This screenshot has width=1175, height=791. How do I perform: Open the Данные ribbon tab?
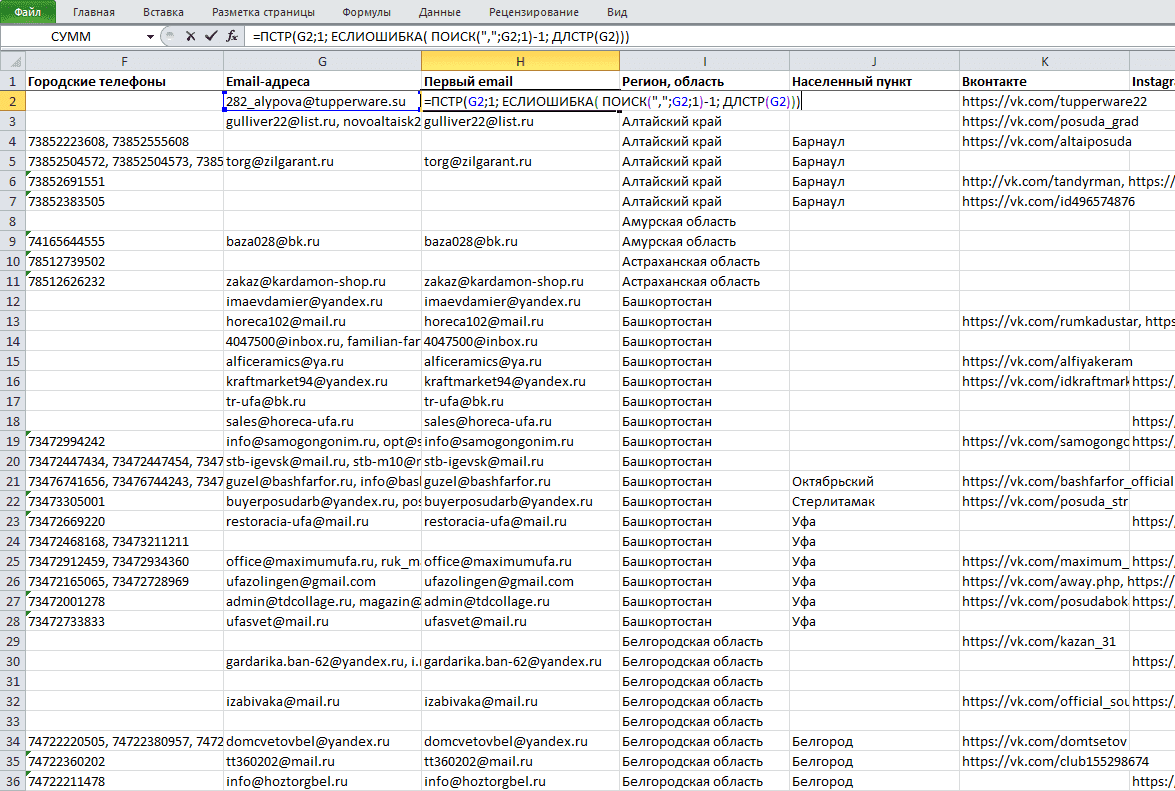click(x=440, y=12)
